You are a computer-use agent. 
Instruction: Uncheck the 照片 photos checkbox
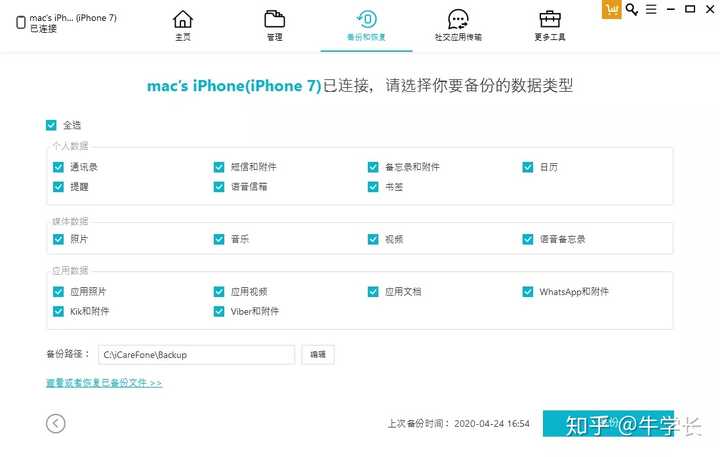58,239
